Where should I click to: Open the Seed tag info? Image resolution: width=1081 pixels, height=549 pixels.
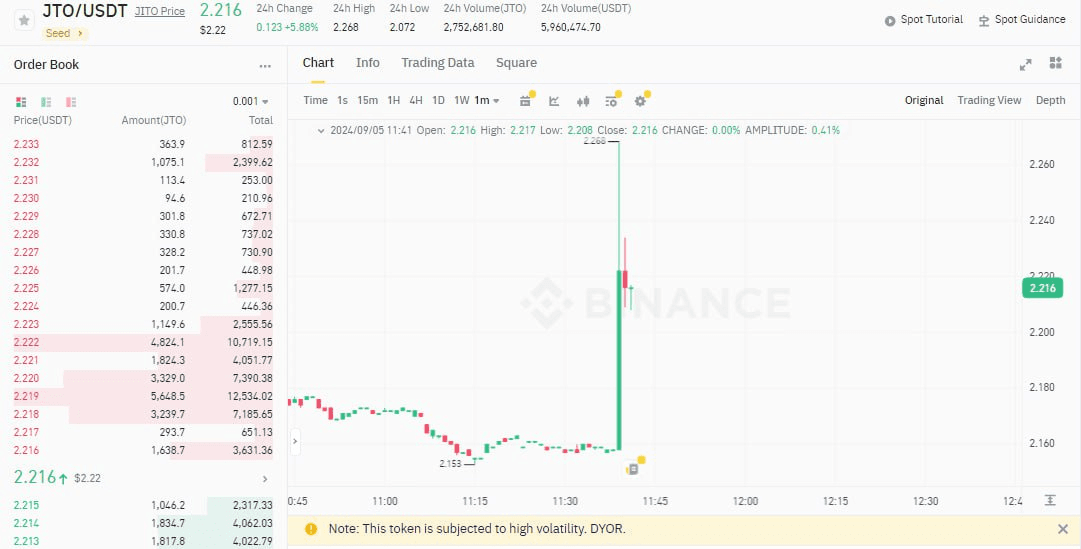coord(65,33)
